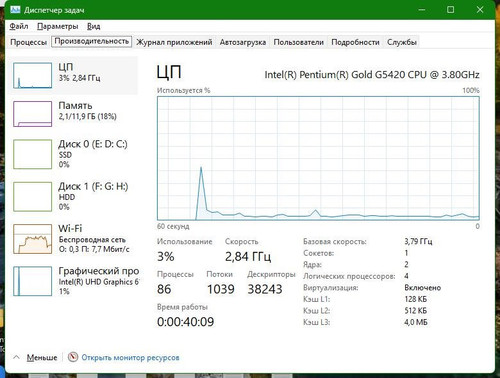Select the ЦП mini graph thumbnail
Screen dimensions: 500x378
point(33,76)
